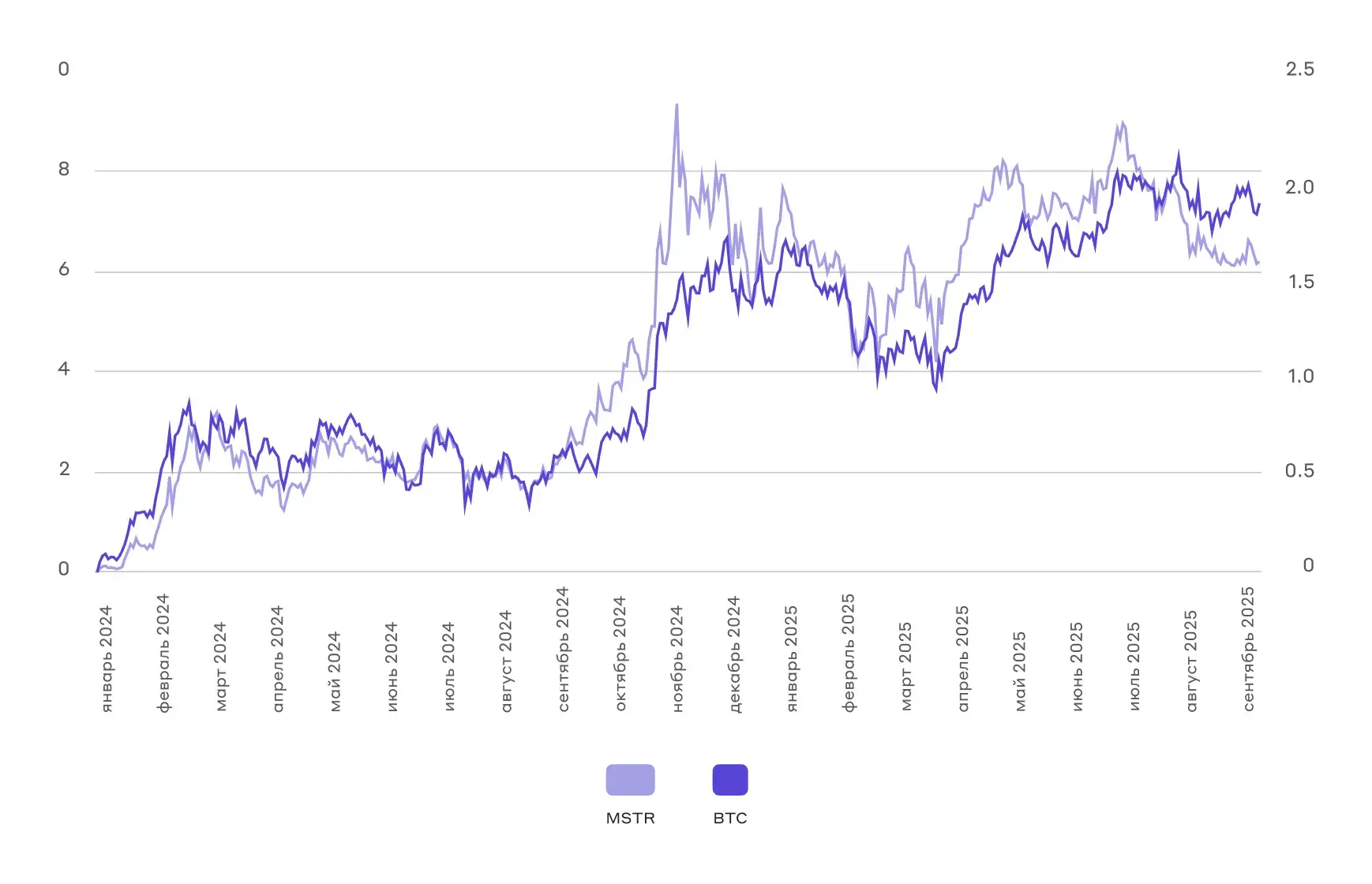Click the 2.5 right axis value
The height and width of the screenshot is (884, 1372).
(x=1299, y=69)
